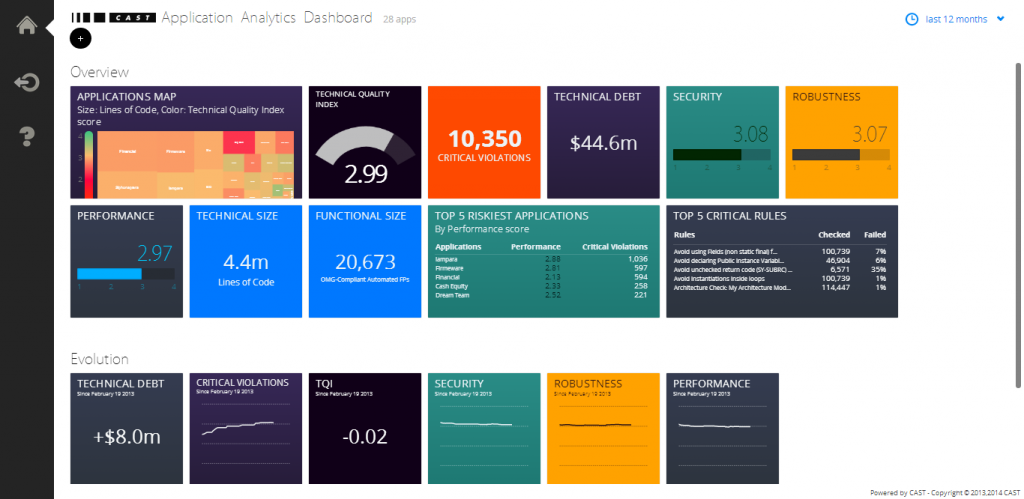The image size is (1024, 499).
Task: Click the Home icon in the sidebar
Action: (x=27, y=24)
